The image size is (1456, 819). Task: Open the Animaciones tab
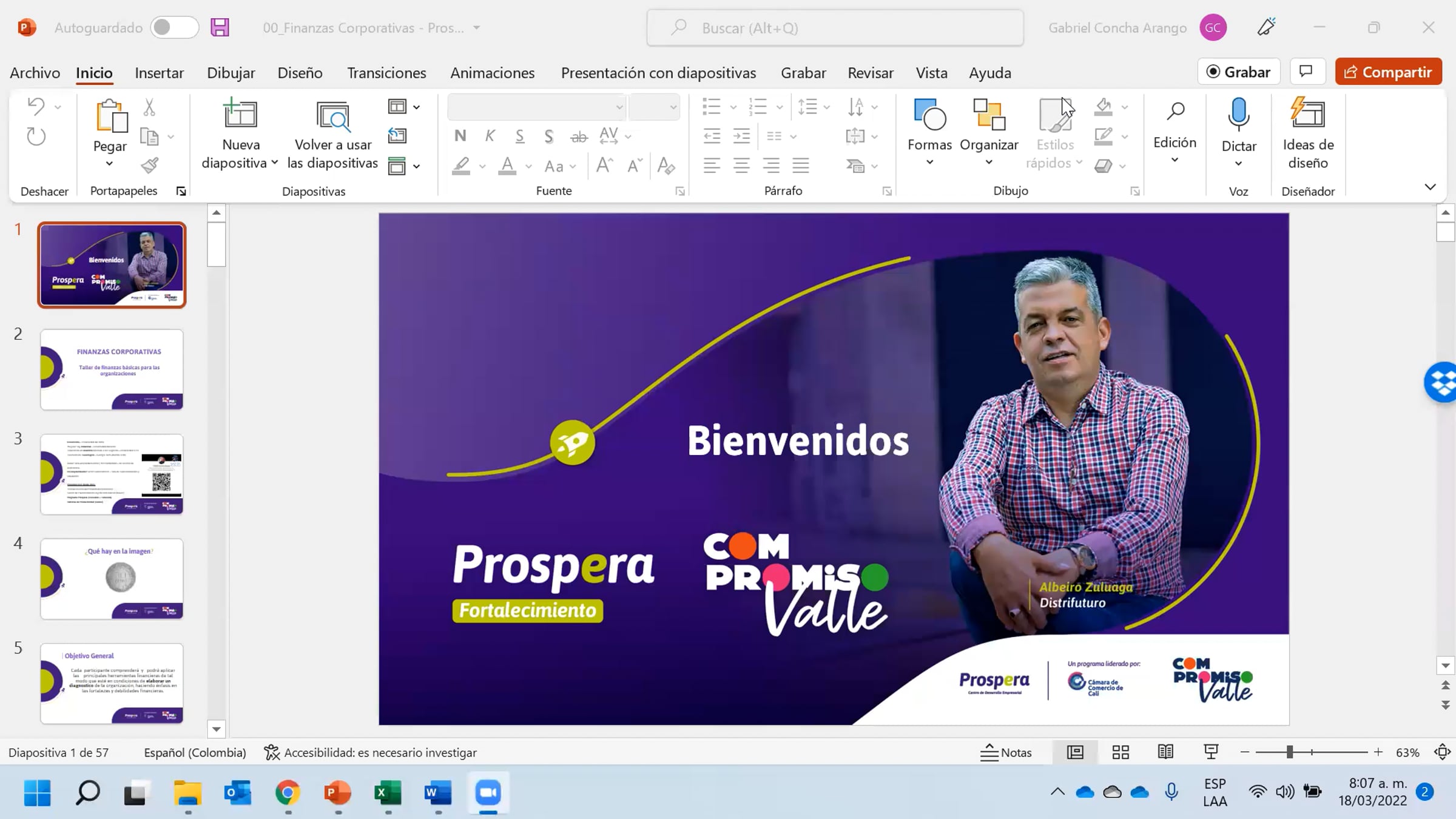(492, 73)
